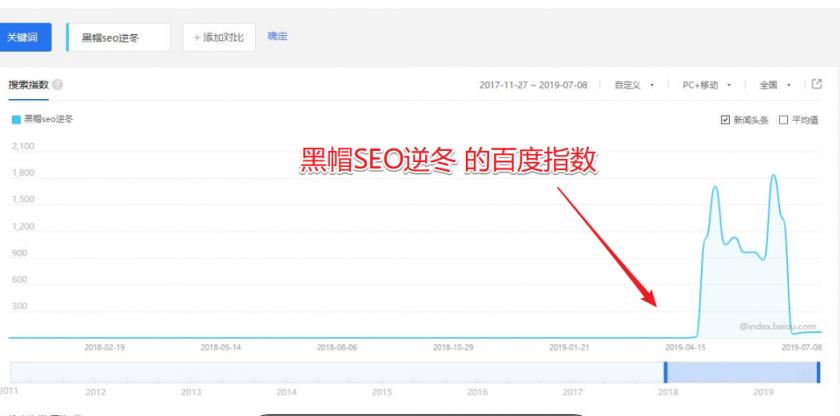This screenshot has width=840, height=416.
Task: Click the +添加对比 button
Action: (x=218, y=37)
